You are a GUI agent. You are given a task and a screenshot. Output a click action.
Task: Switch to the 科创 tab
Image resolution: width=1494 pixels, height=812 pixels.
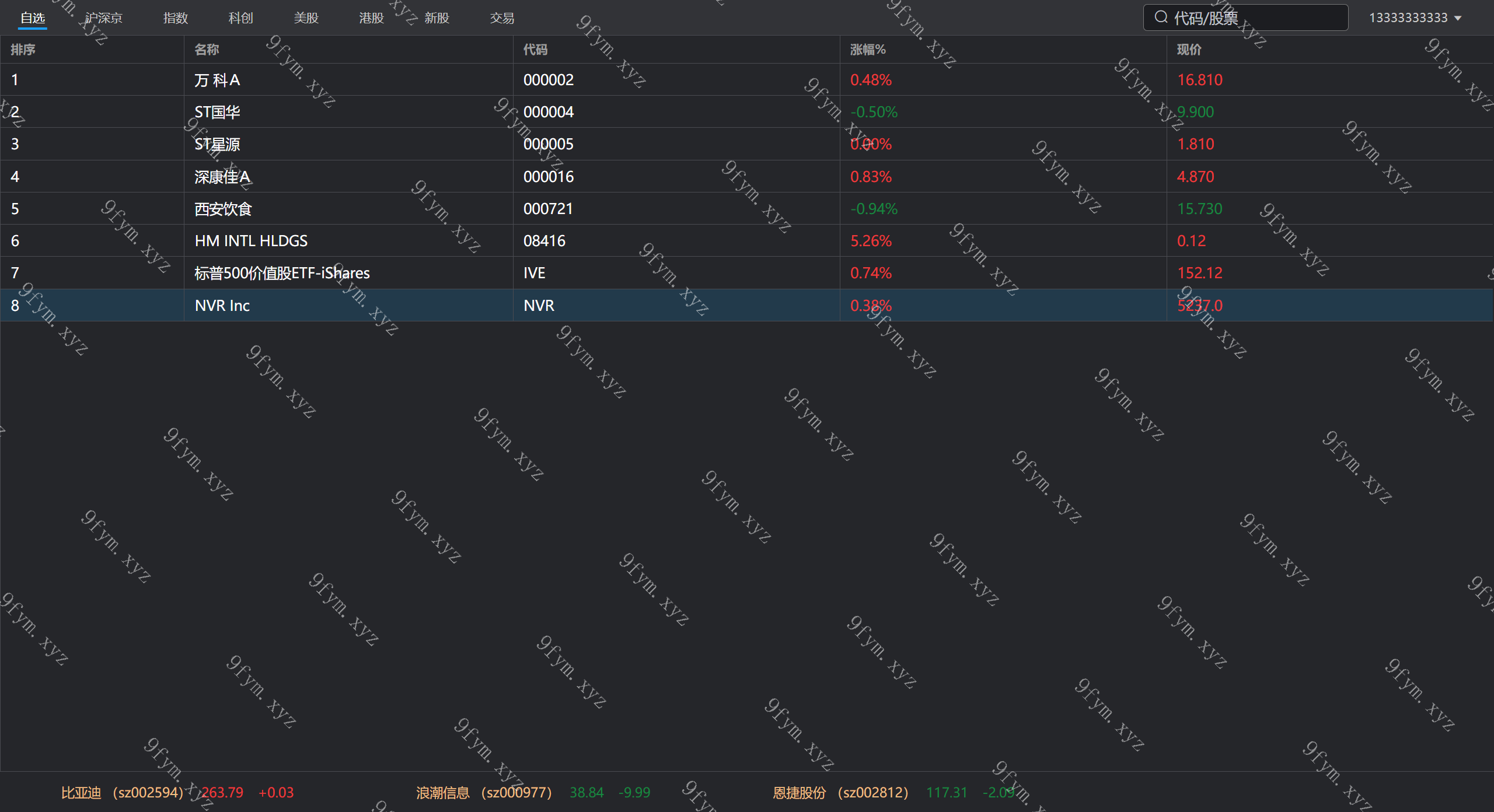pos(241,18)
